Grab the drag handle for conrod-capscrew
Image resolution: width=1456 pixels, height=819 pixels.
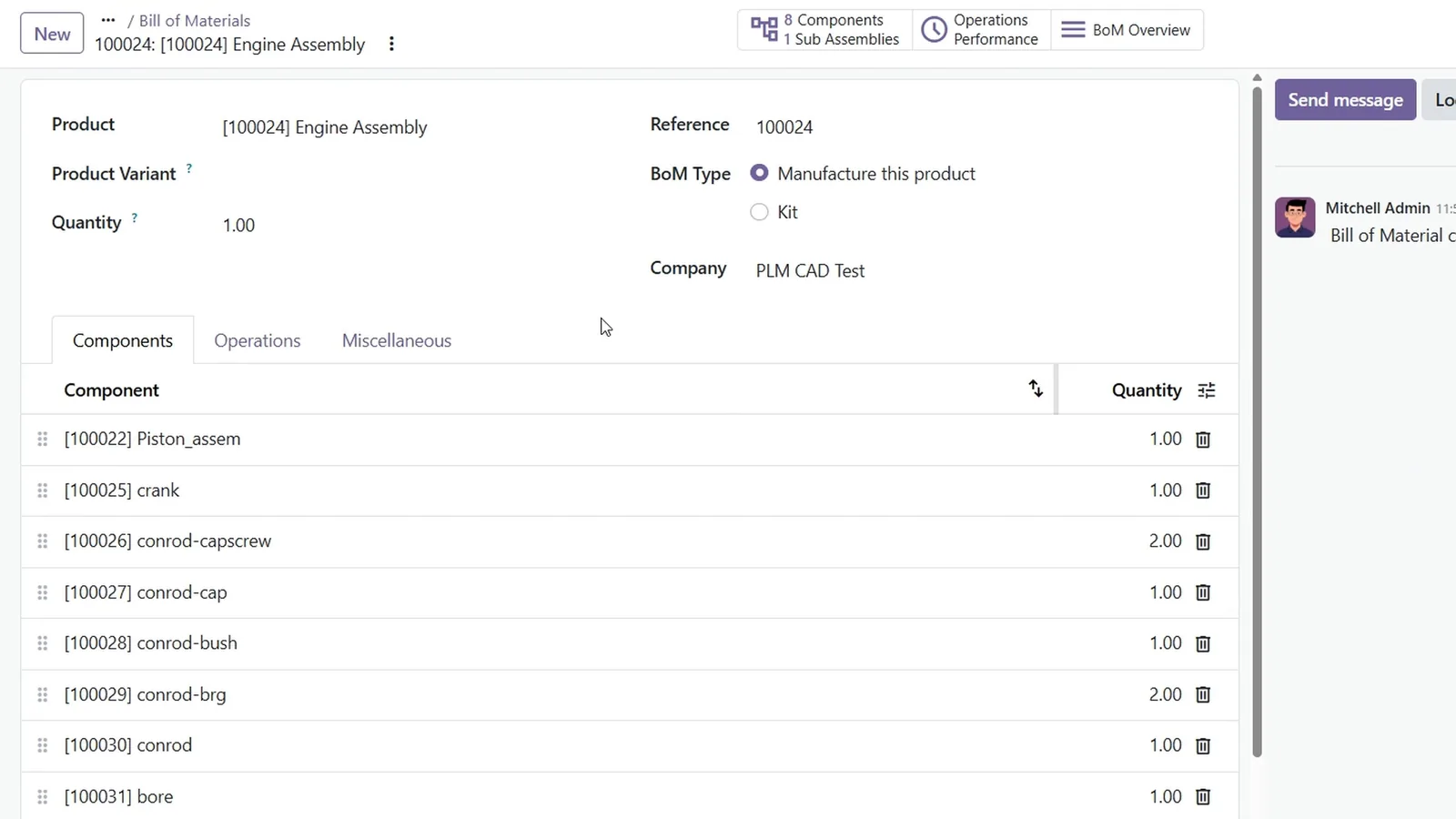(42, 541)
